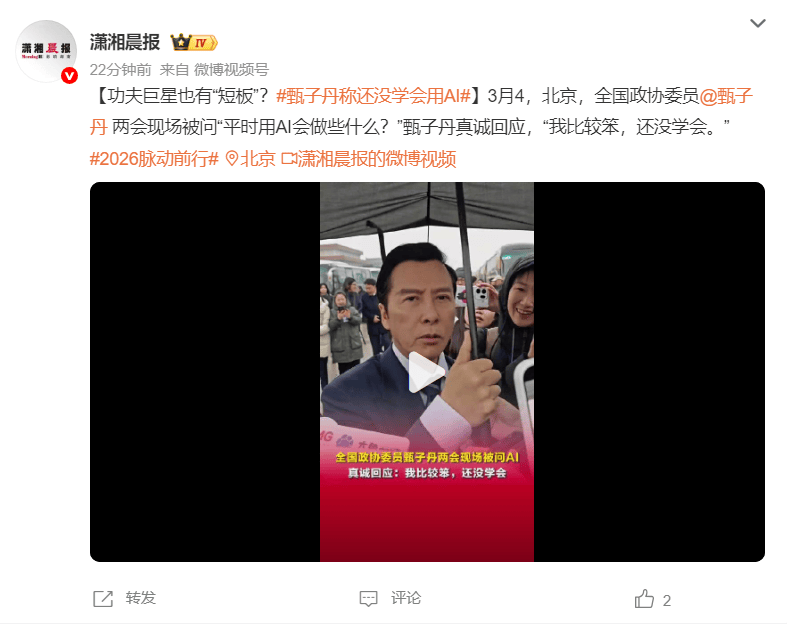Click the repost (转发) share icon
The width and height of the screenshot is (787, 624).
(x=103, y=598)
